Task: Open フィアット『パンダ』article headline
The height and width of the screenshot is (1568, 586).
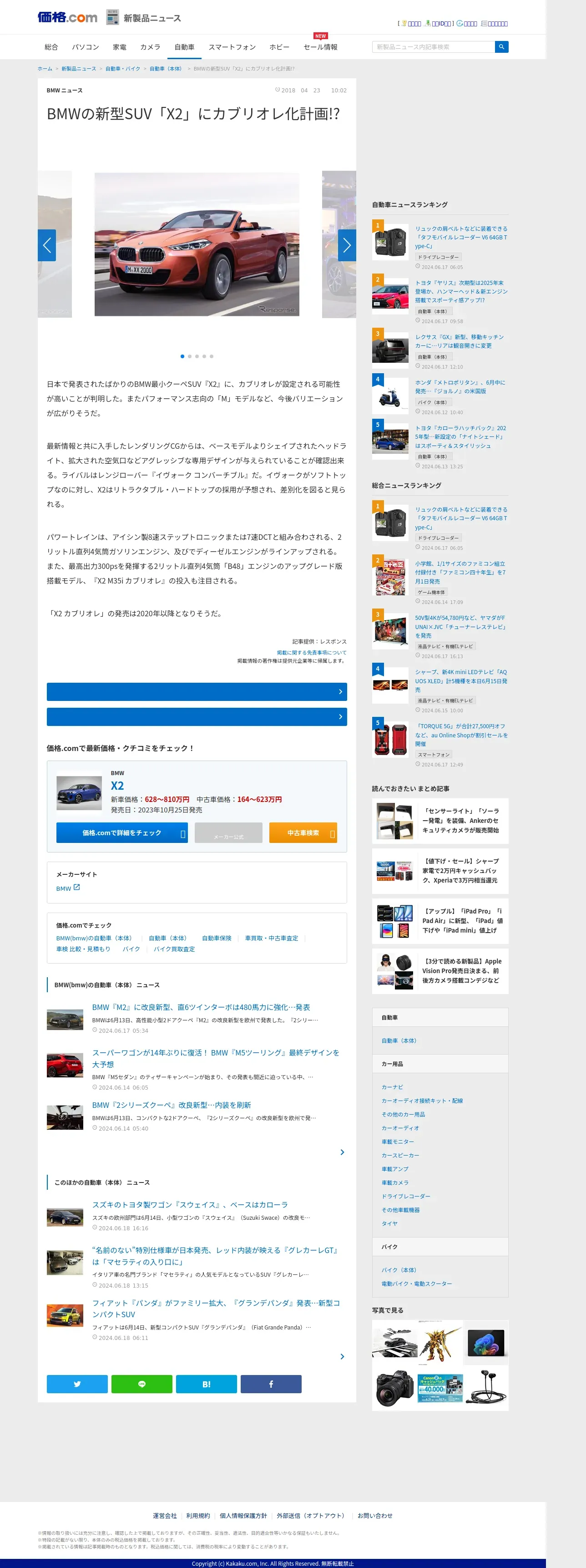Action: [x=216, y=1309]
